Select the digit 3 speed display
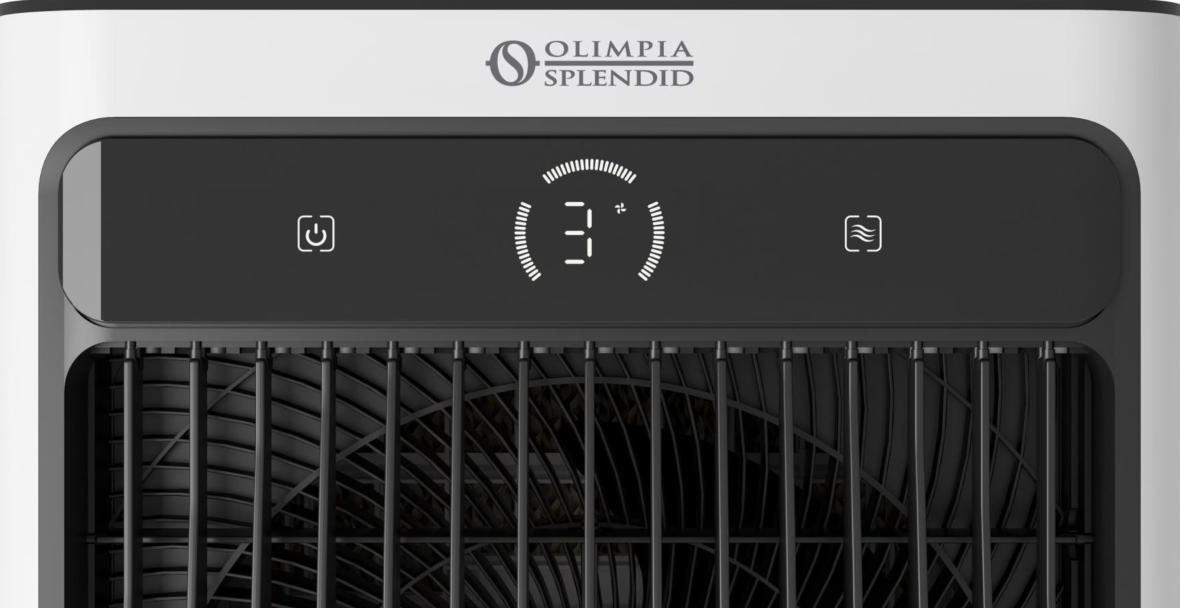 [579, 233]
